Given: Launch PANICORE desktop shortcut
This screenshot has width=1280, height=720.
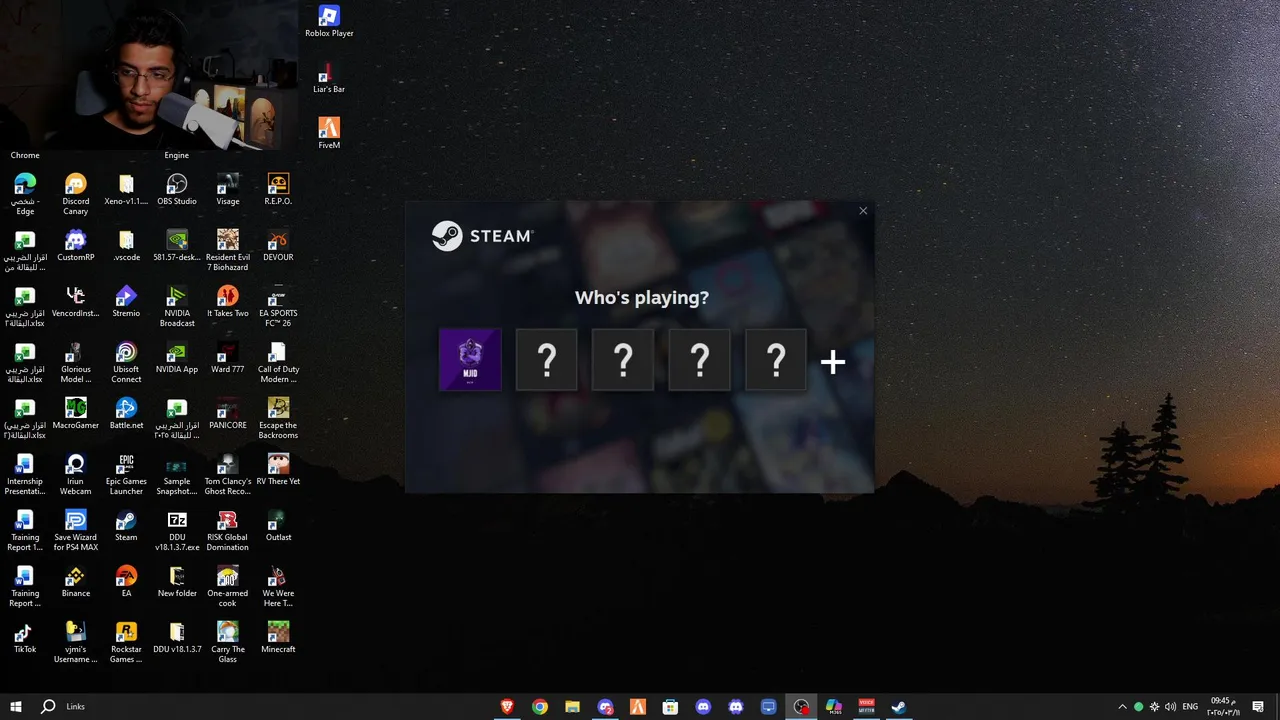Looking at the screenshot, I should coord(228,414).
